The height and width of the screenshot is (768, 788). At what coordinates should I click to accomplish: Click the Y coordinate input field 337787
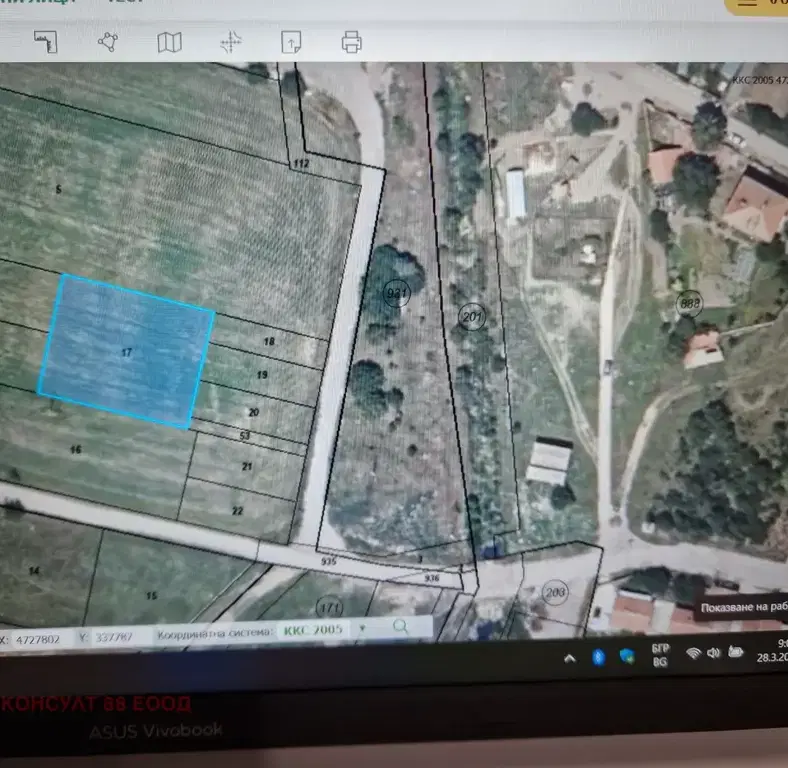114,637
